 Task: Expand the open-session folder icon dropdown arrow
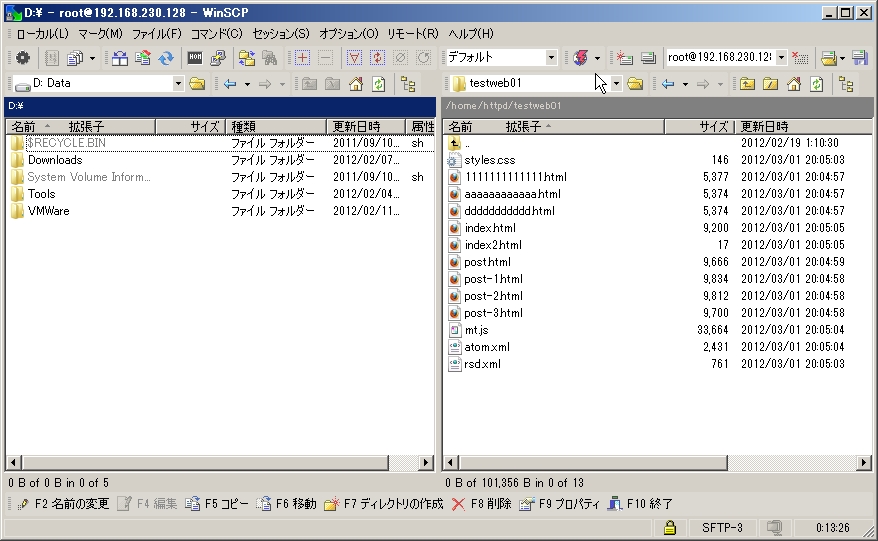point(842,58)
